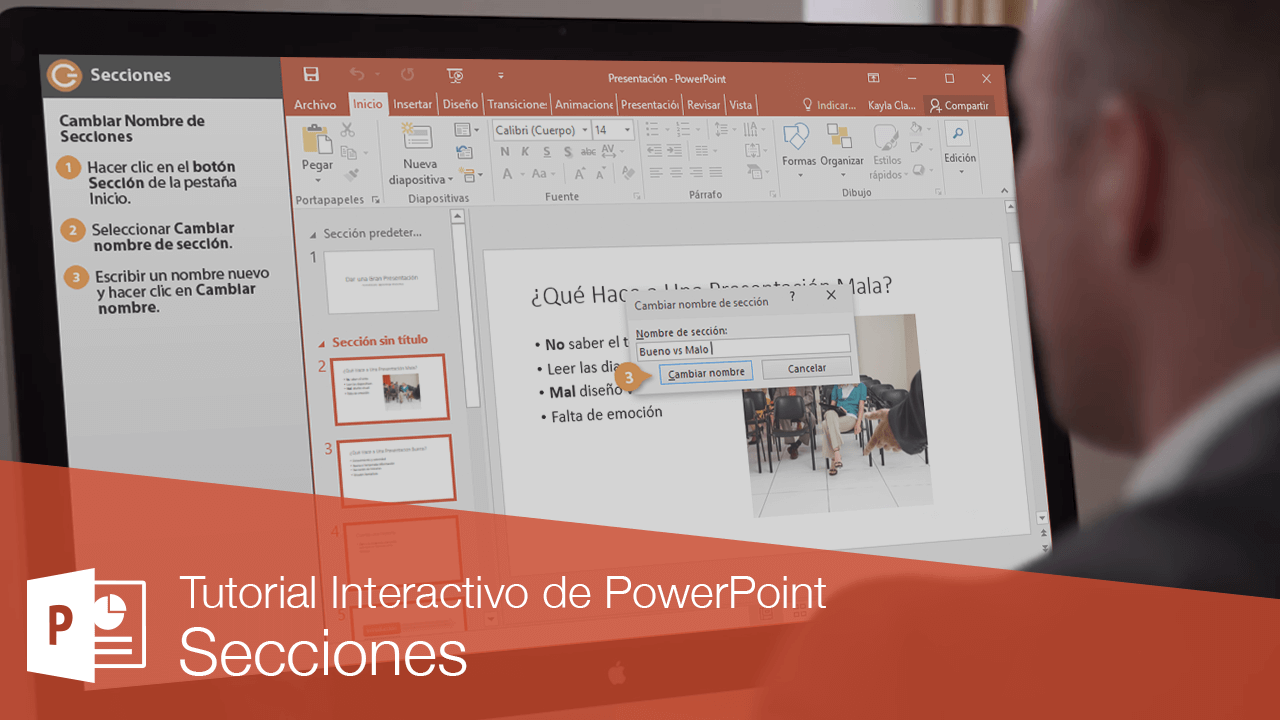Toggle Underline (S) formatting
Image resolution: width=1280 pixels, height=720 pixels.
click(x=546, y=152)
